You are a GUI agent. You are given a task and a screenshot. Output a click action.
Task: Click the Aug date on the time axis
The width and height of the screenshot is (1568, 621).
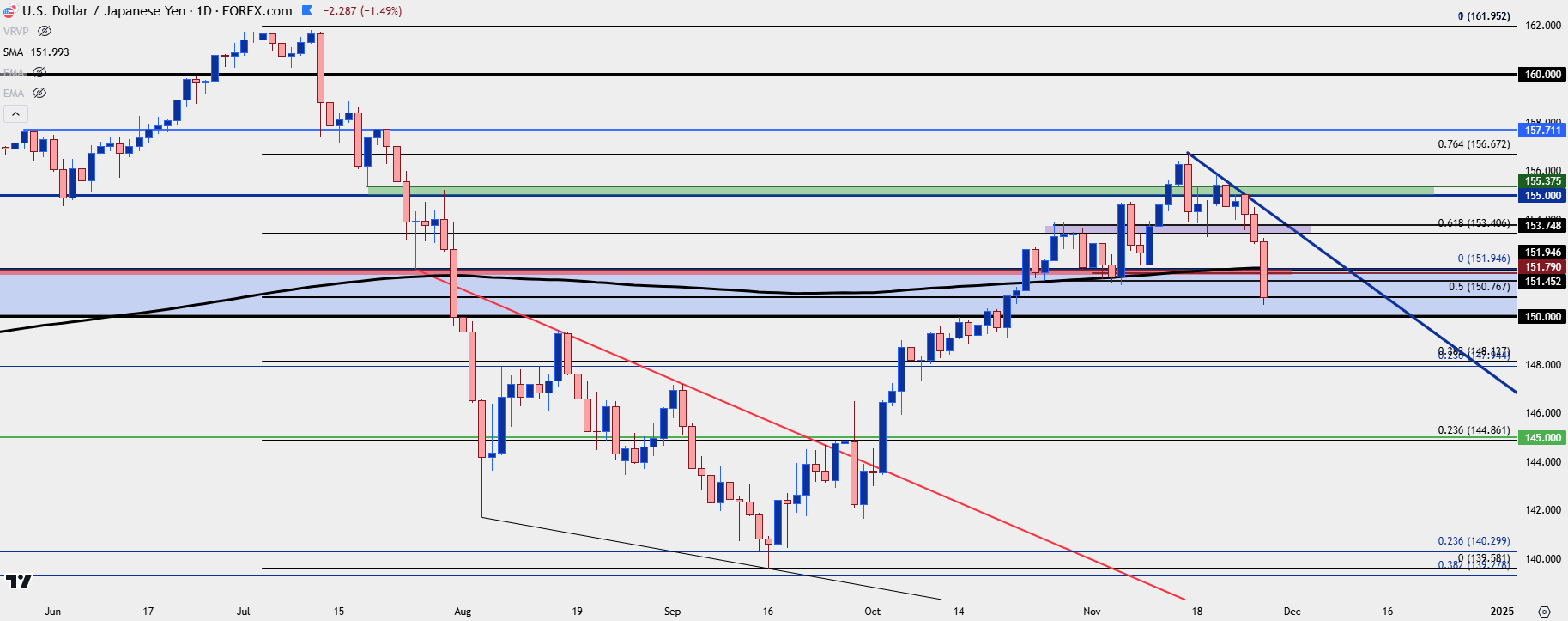(463, 612)
